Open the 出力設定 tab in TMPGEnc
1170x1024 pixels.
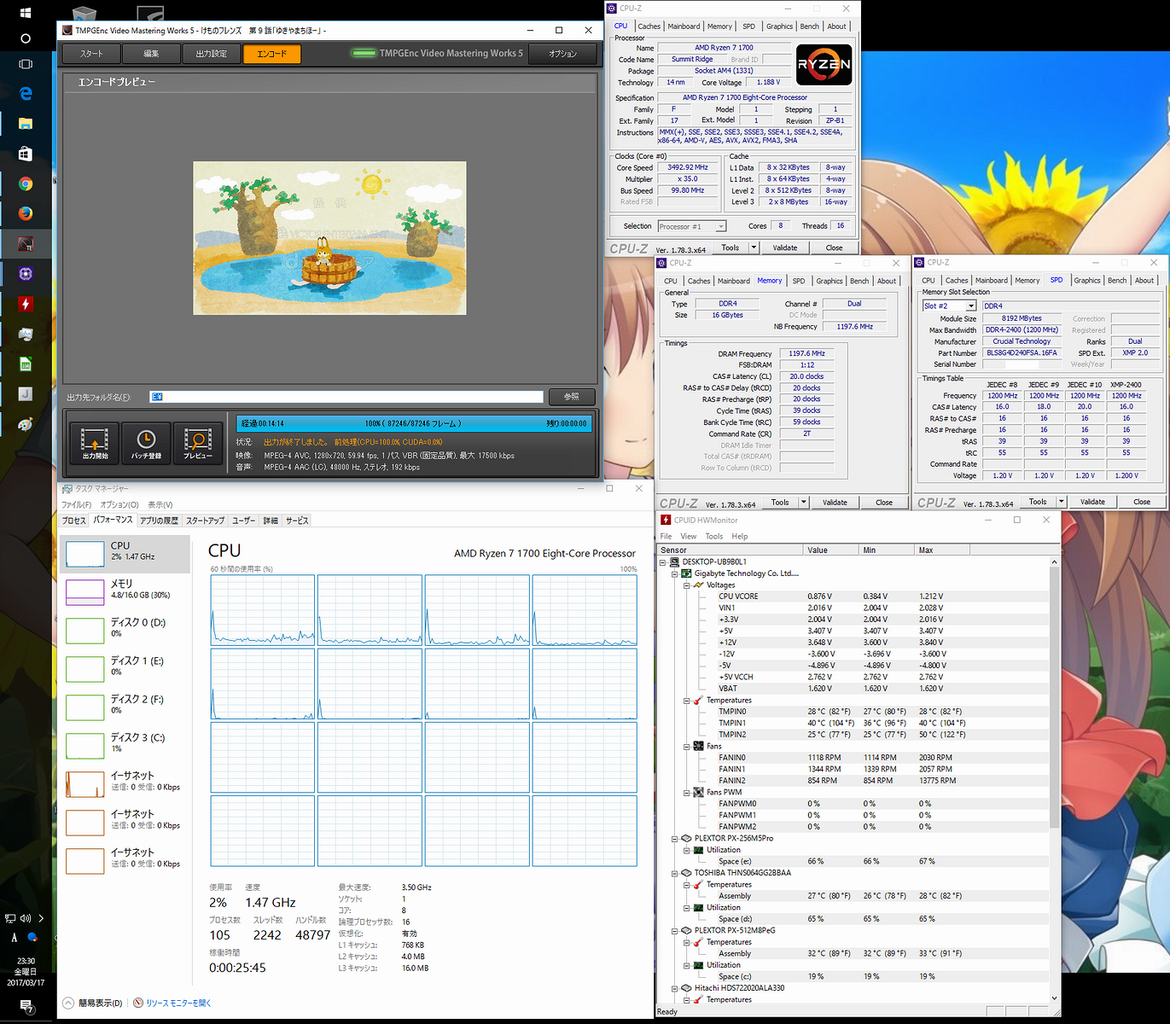point(211,54)
